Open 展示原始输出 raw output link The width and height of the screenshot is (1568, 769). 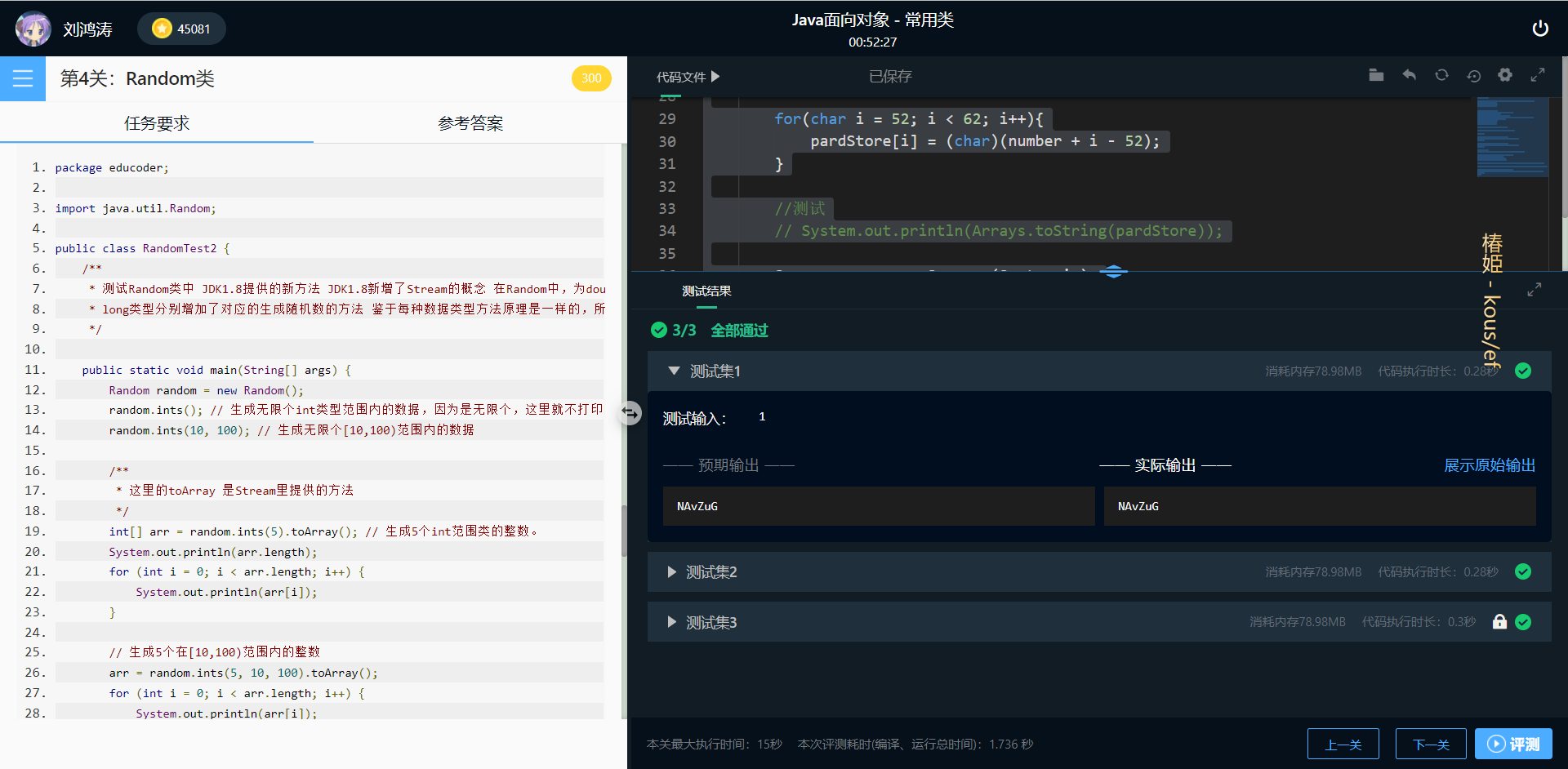pyautogui.click(x=1489, y=465)
